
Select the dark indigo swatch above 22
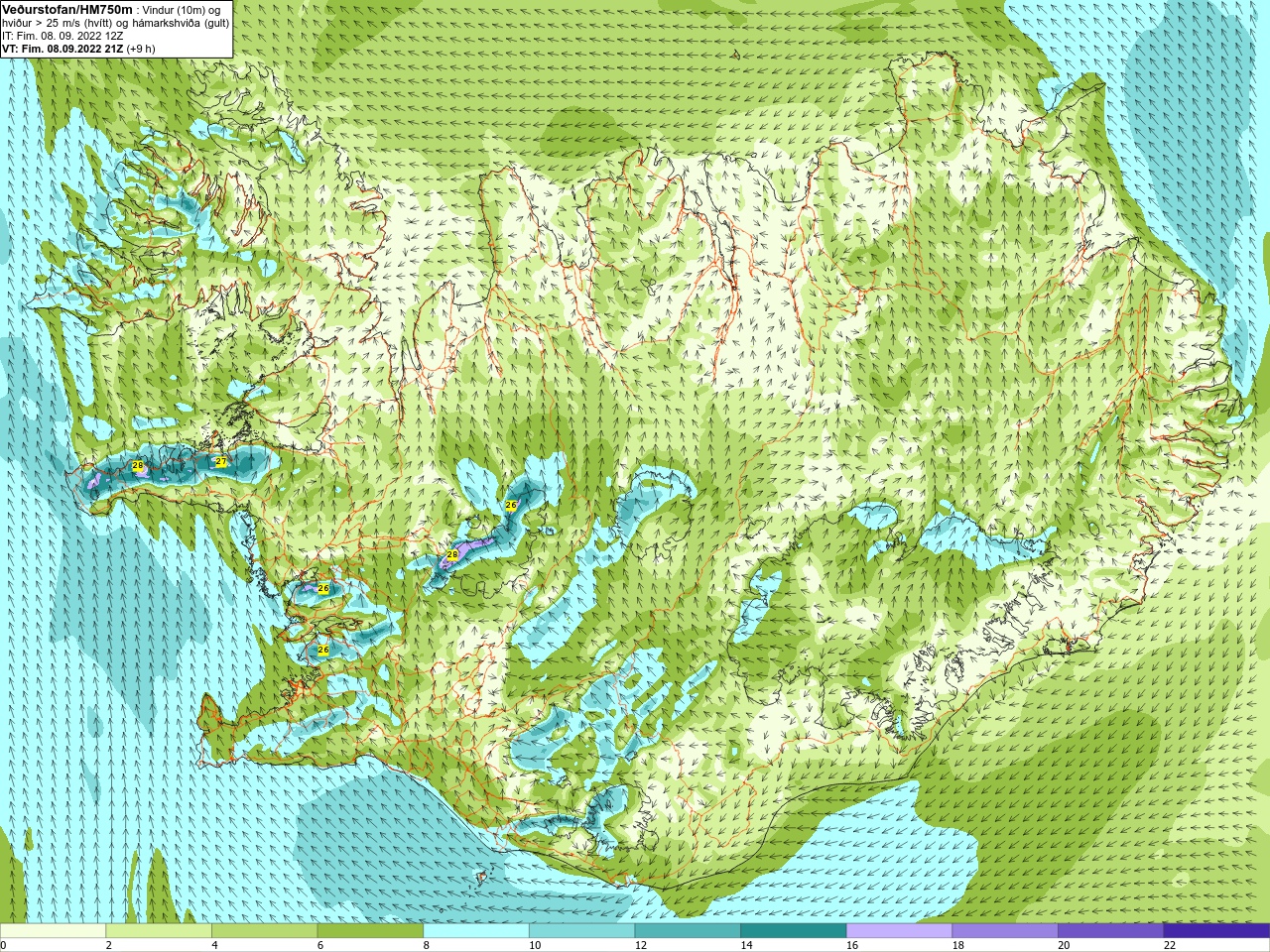click(1216, 931)
